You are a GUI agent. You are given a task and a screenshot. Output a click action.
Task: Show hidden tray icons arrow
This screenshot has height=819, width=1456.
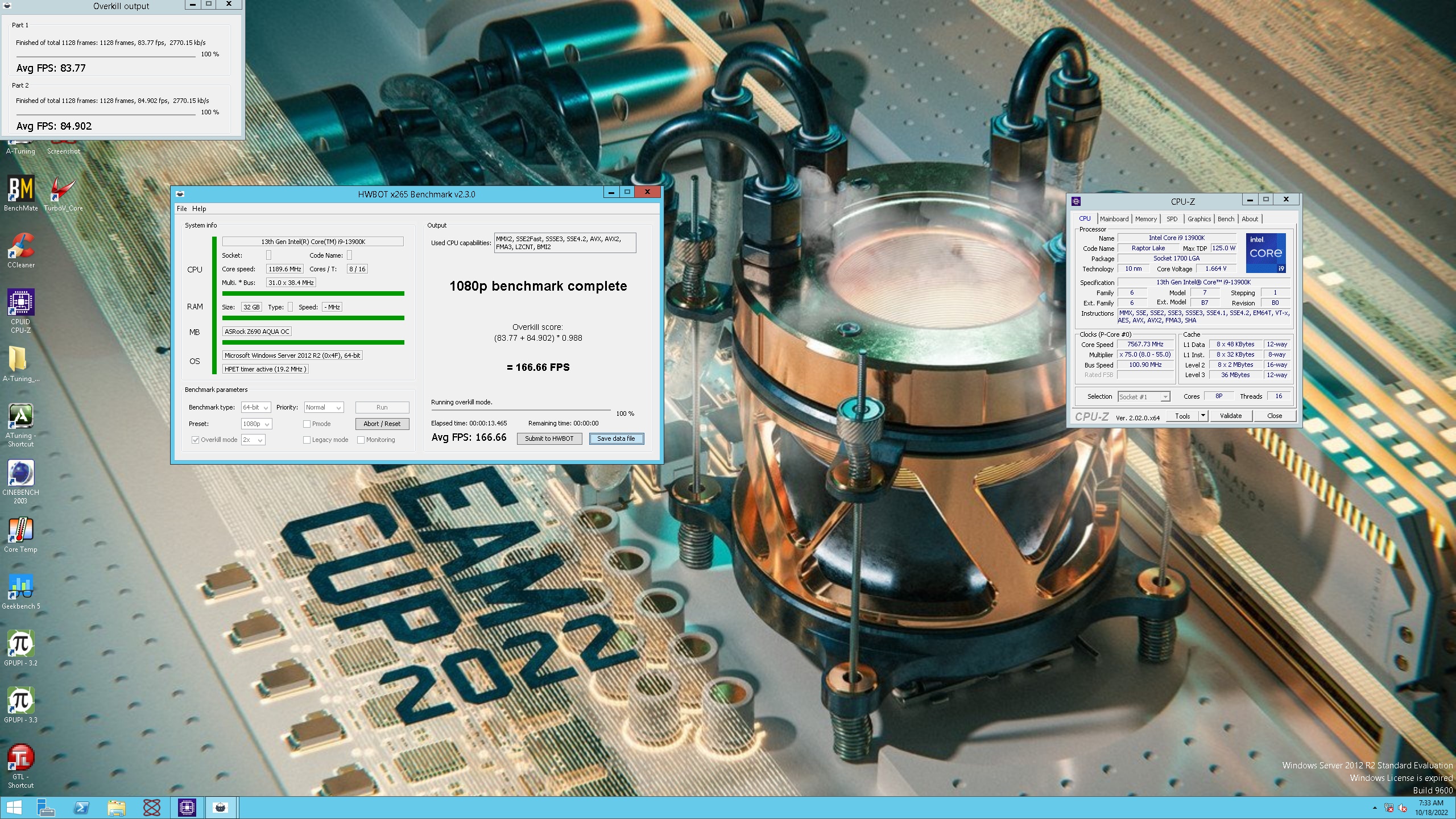point(1375,808)
